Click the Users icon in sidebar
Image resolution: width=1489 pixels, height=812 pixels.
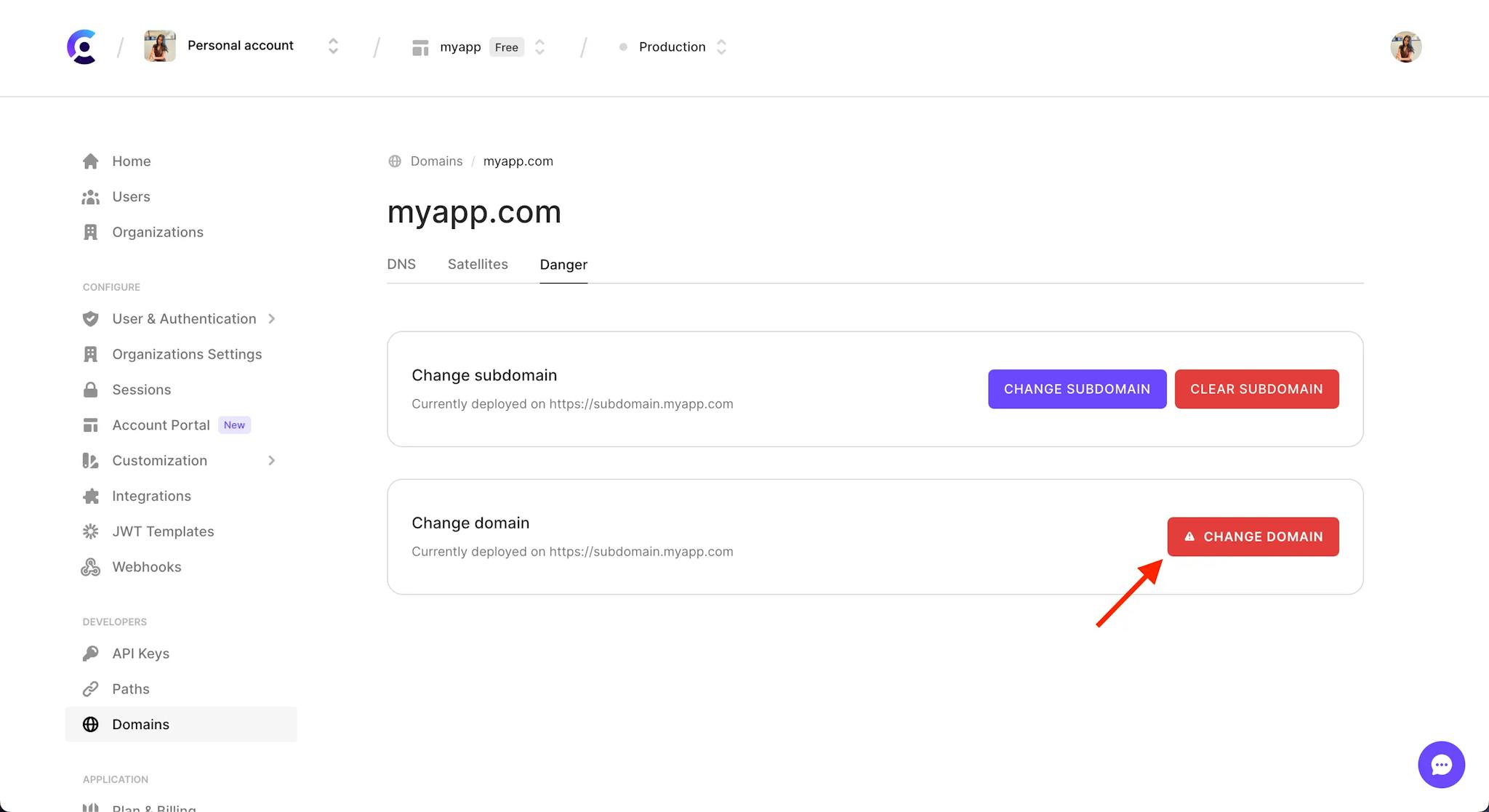pyautogui.click(x=90, y=196)
